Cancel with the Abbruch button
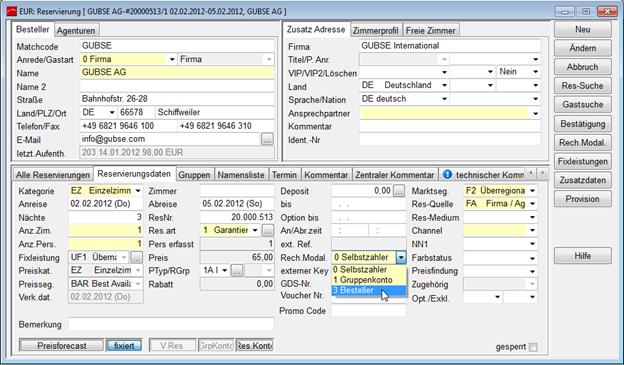 click(x=583, y=67)
